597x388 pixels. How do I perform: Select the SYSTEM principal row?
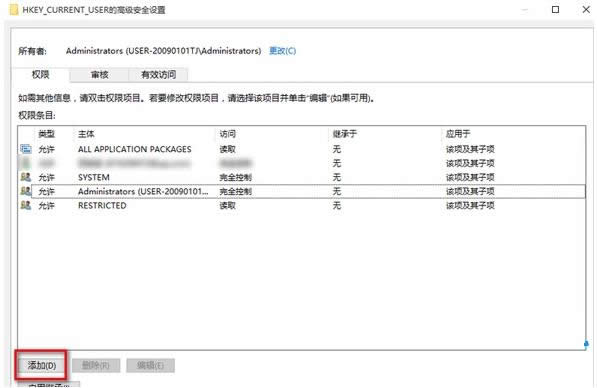[x=301, y=177]
